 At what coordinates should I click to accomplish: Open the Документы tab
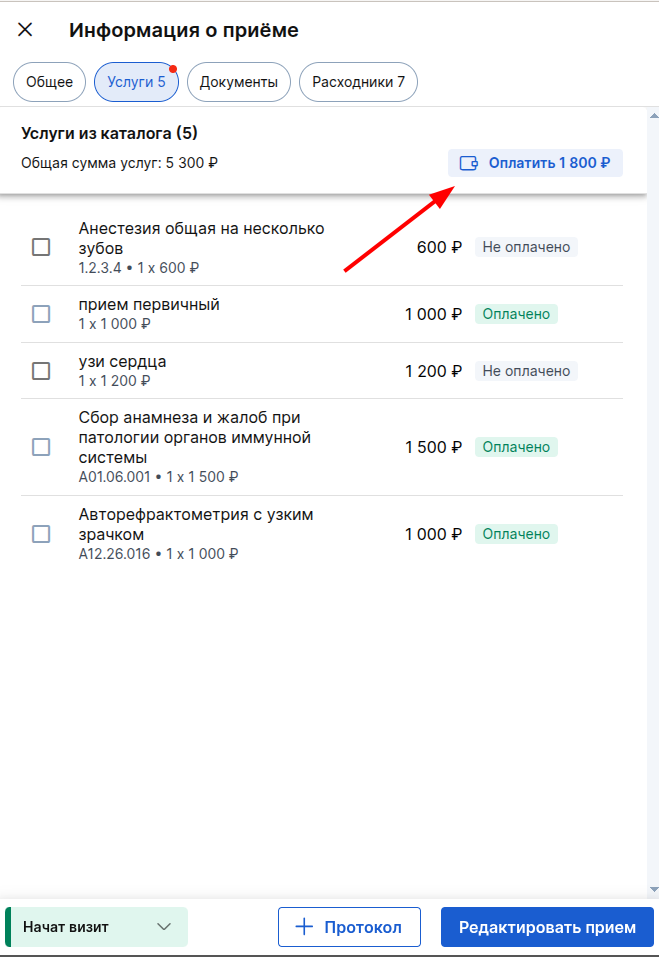(x=239, y=82)
